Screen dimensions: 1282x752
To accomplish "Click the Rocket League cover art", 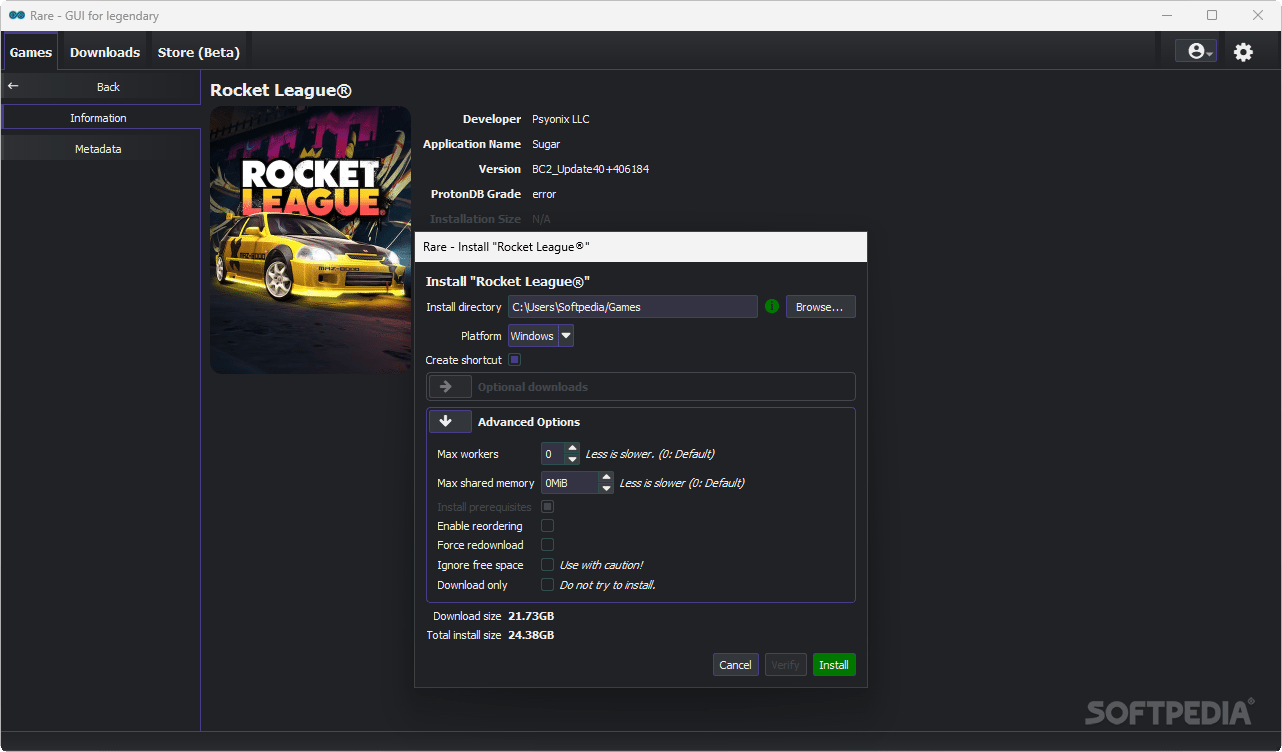I will point(310,240).
